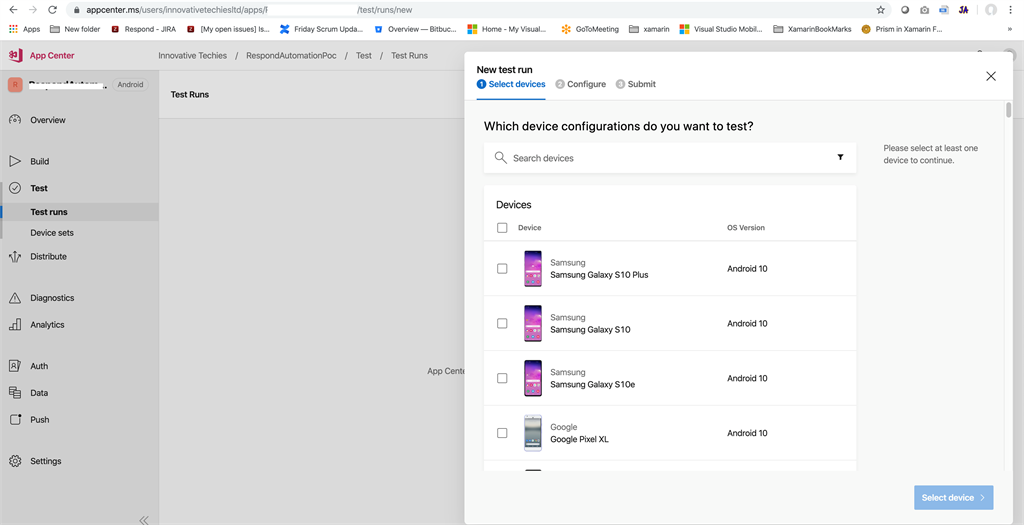Open Settings gear icon in sidebar
This screenshot has height=525, width=1024.
pos(15,461)
